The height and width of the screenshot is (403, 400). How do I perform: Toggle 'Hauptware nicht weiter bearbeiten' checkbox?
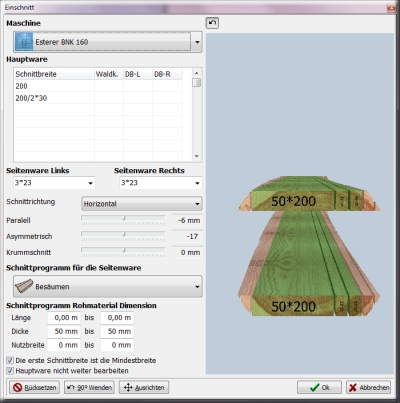[x=10, y=371]
